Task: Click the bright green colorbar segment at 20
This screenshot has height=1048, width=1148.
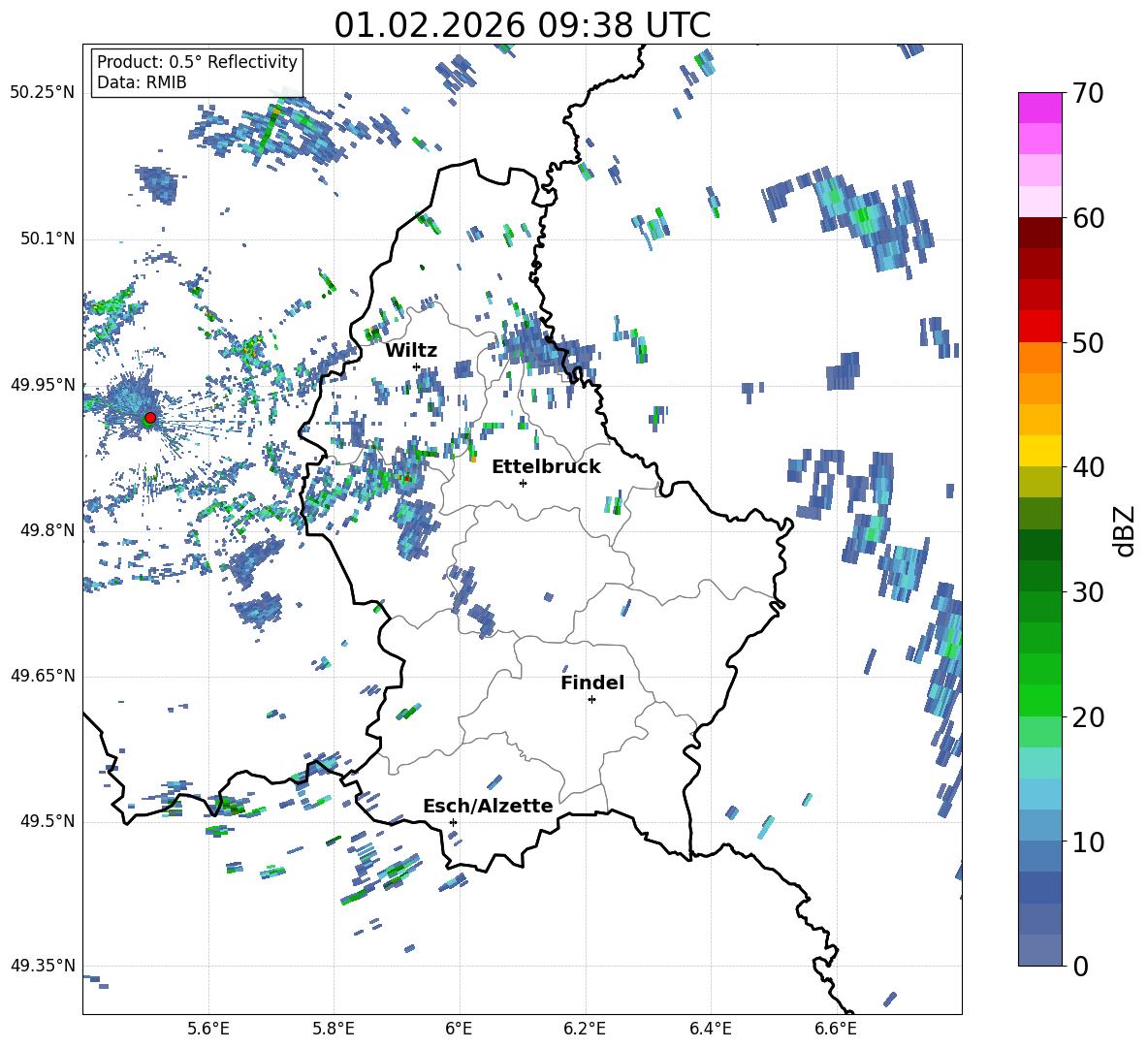Action: coord(1039,700)
